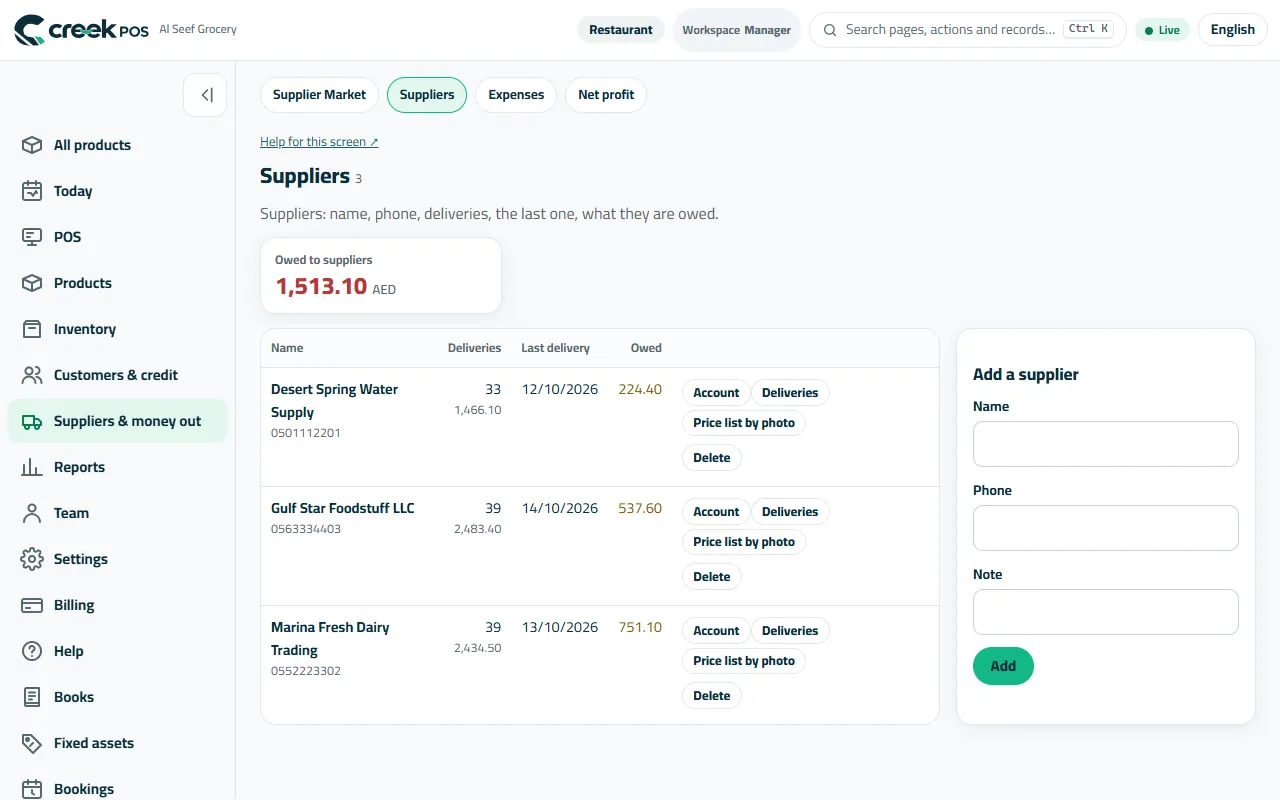Open the Net profit tab

point(606,95)
